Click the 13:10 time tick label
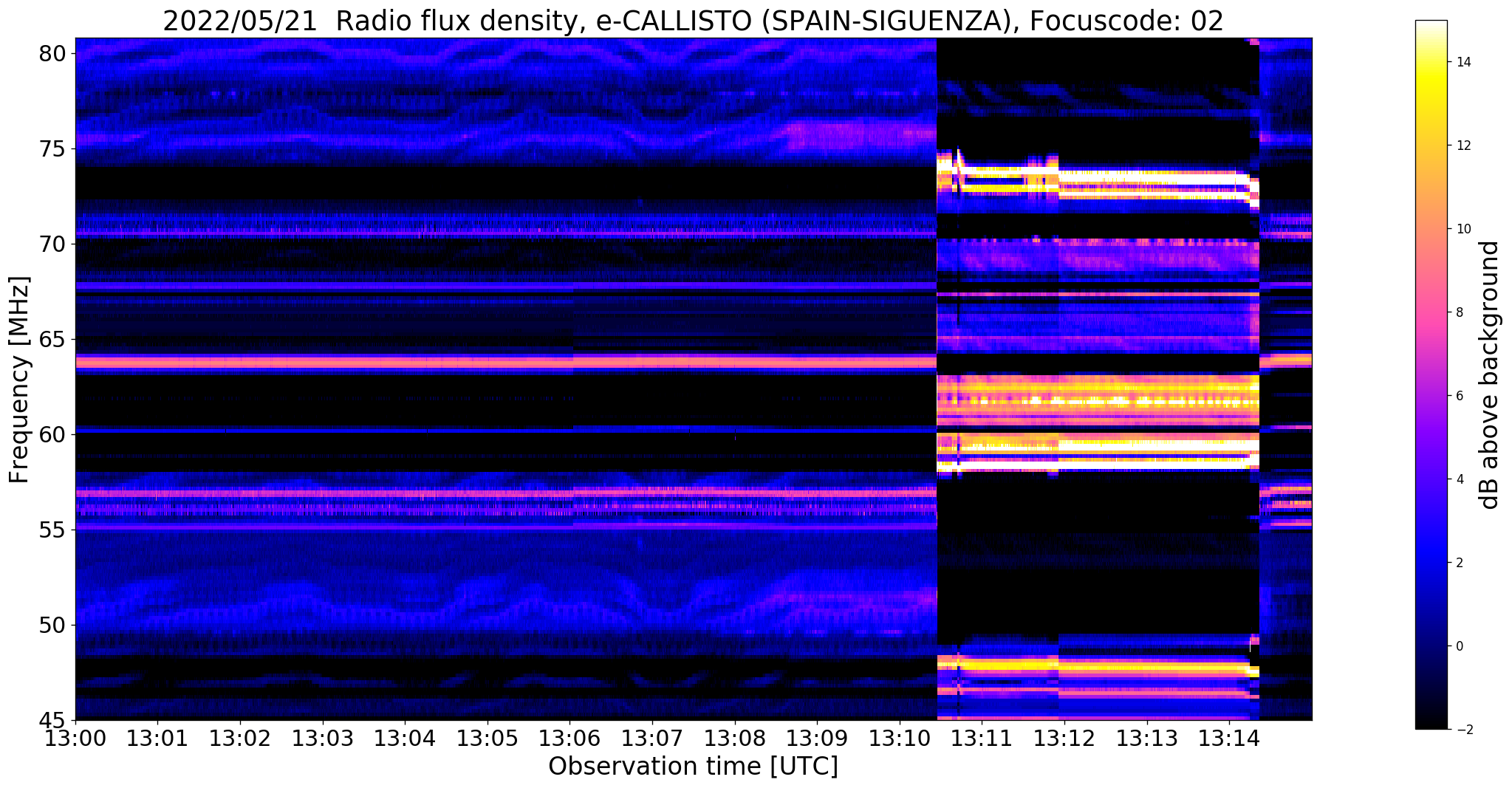Viewport: 1512px width, 788px height. 900,737
